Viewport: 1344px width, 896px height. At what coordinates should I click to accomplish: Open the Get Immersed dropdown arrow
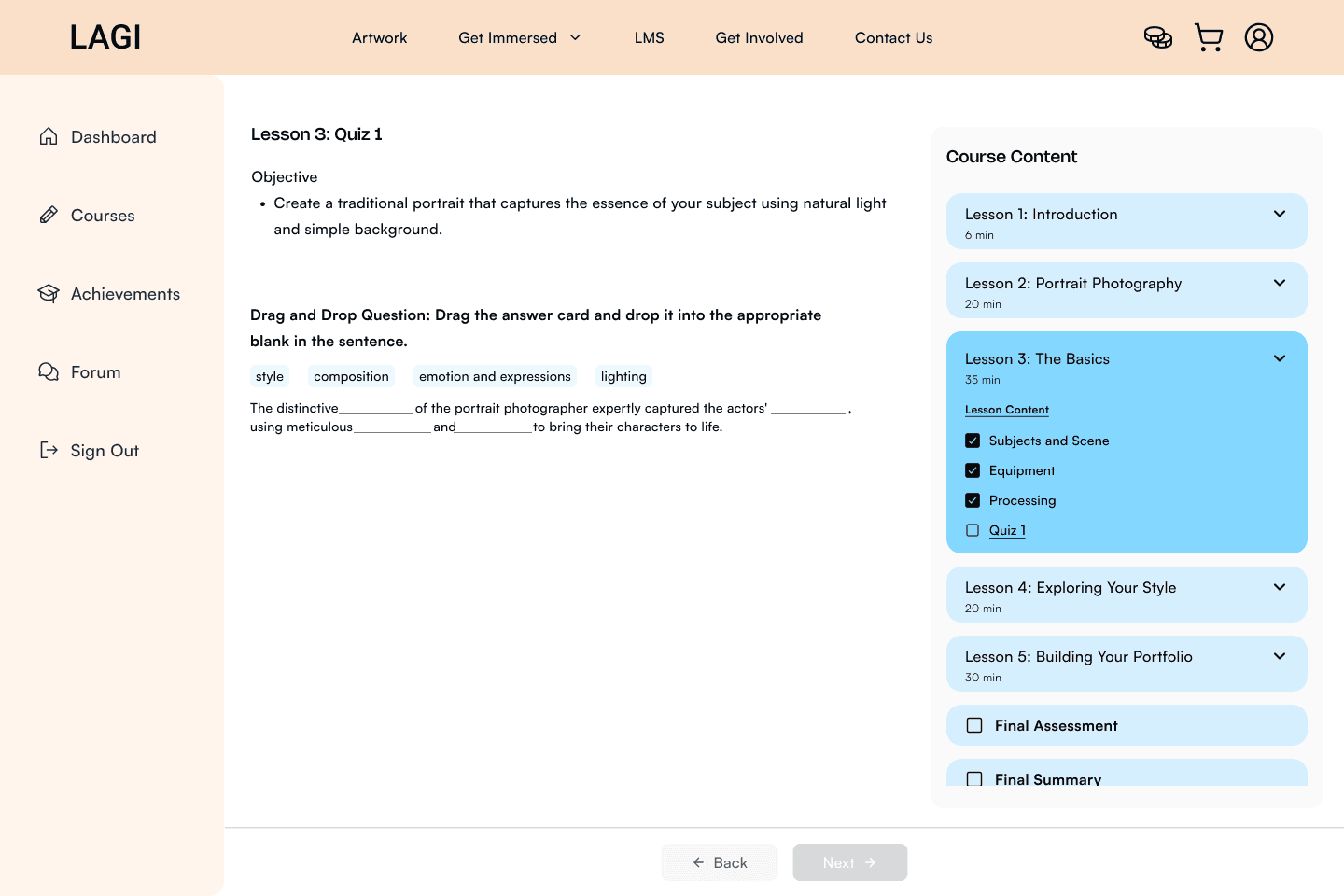tap(575, 37)
